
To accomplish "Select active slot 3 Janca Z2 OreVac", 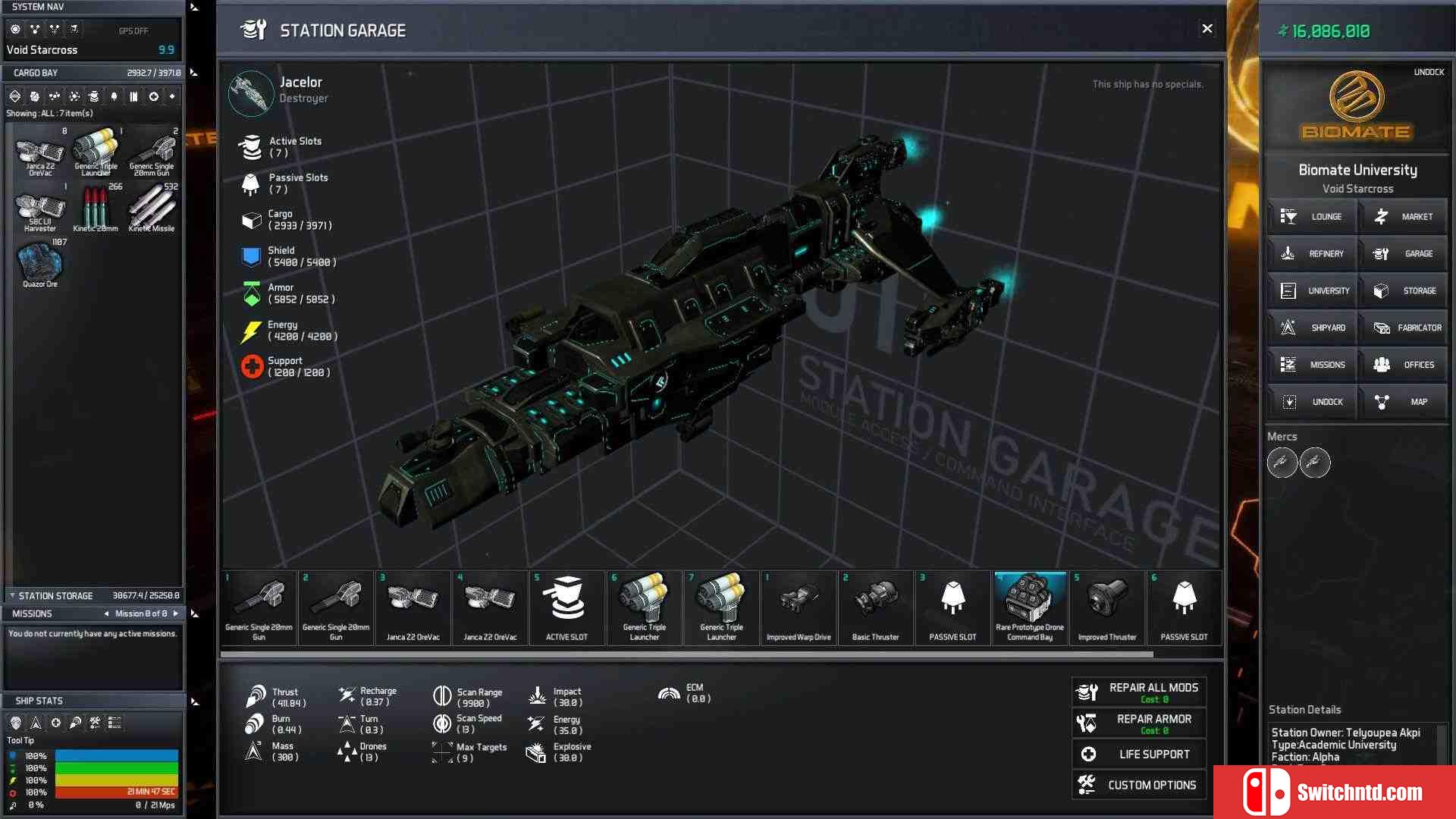I will 413,607.
